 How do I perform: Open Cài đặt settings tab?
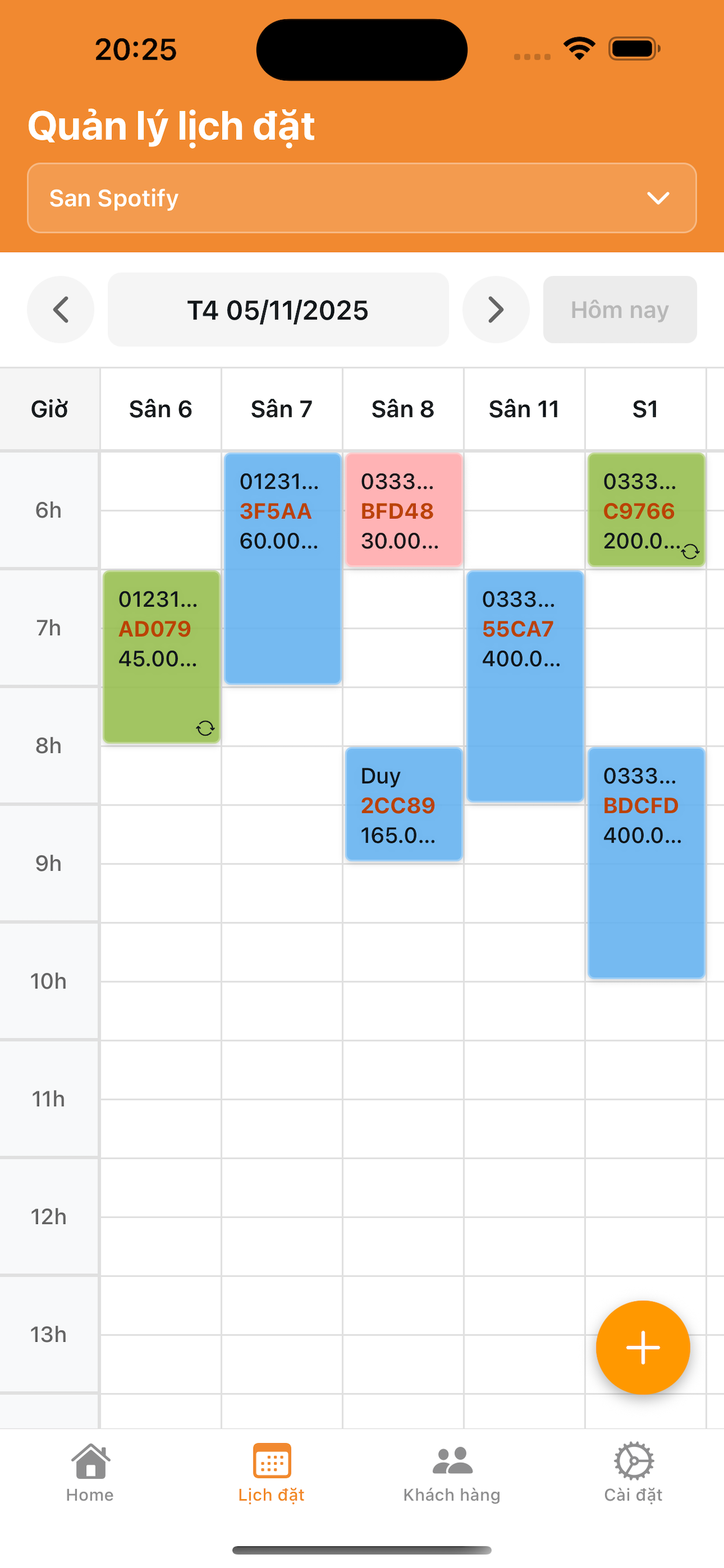point(632,1473)
